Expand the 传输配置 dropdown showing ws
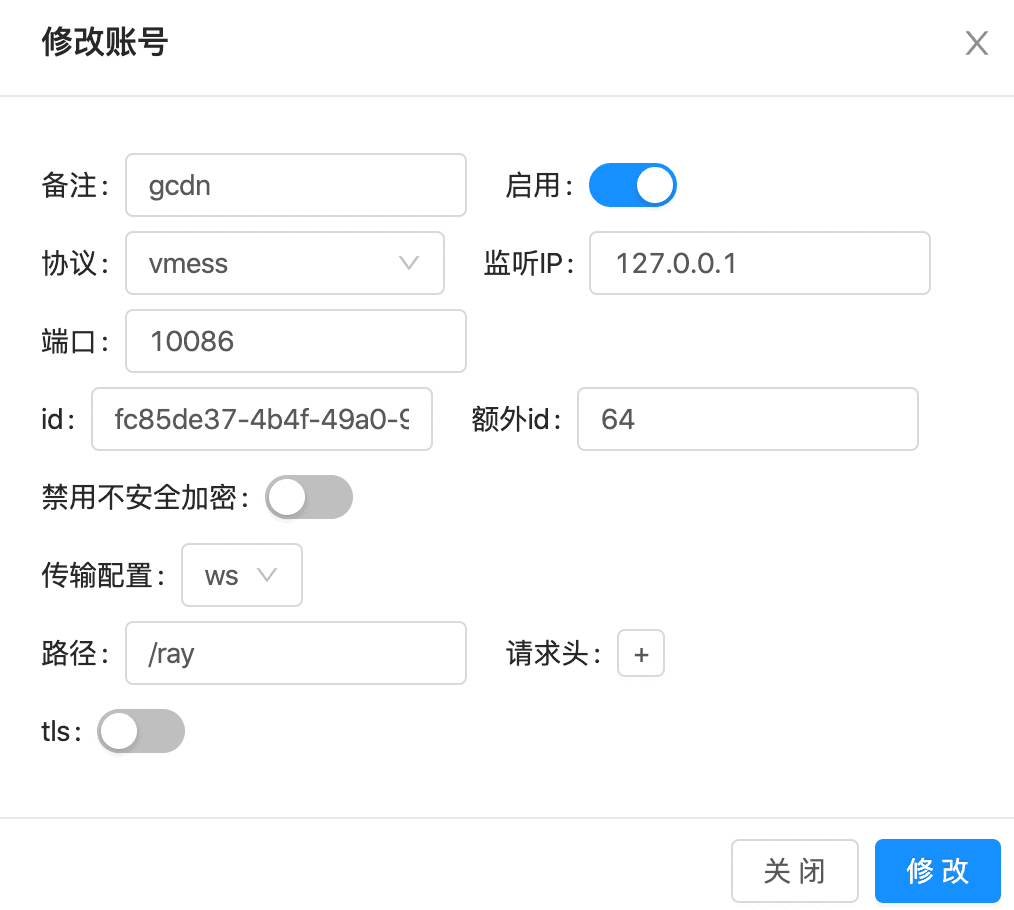Viewport: 1014px width, 910px height. click(x=241, y=575)
